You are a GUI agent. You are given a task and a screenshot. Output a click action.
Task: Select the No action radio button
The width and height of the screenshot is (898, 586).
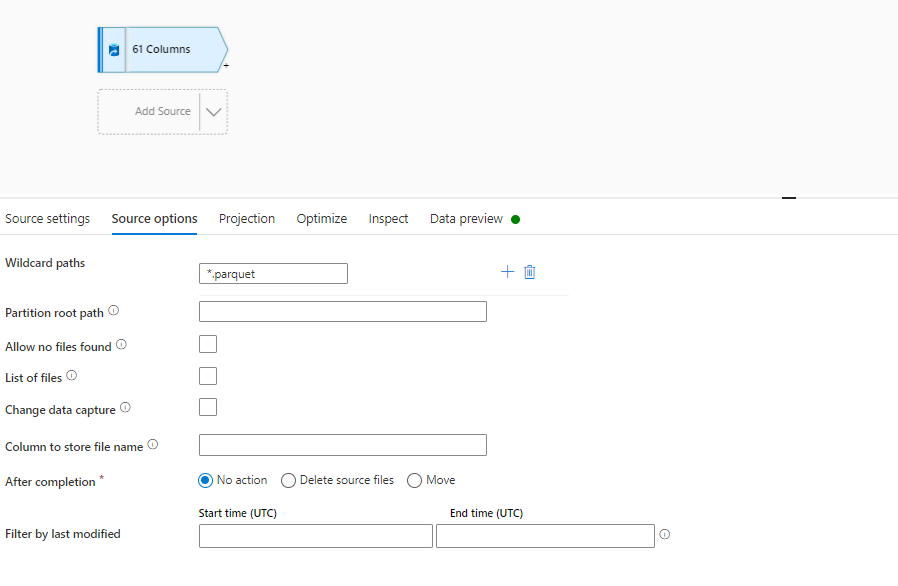pyautogui.click(x=205, y=481)
